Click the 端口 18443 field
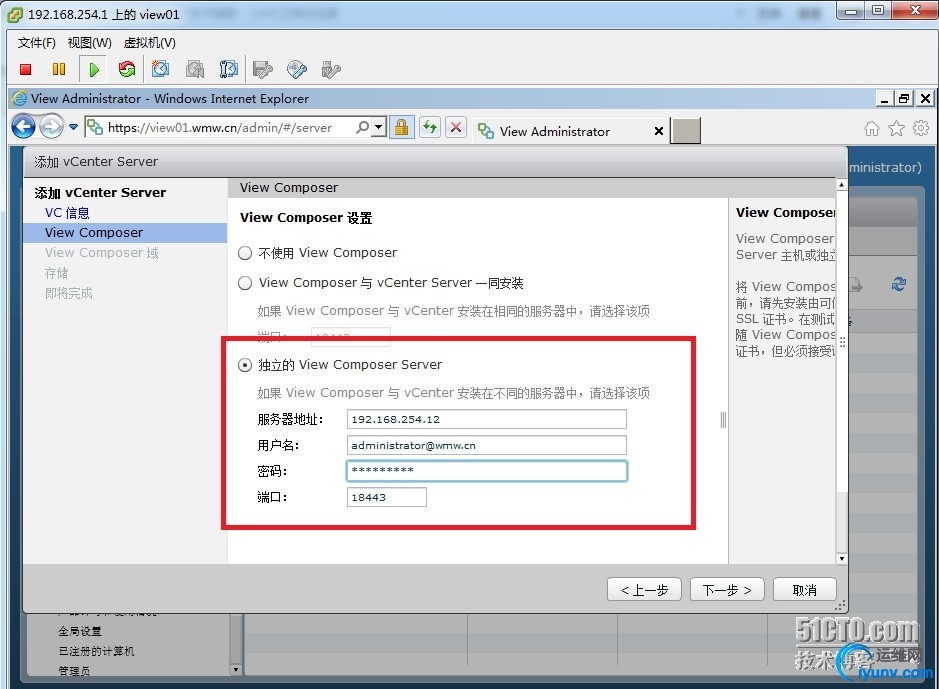939x689 pixels. [387, 497]
